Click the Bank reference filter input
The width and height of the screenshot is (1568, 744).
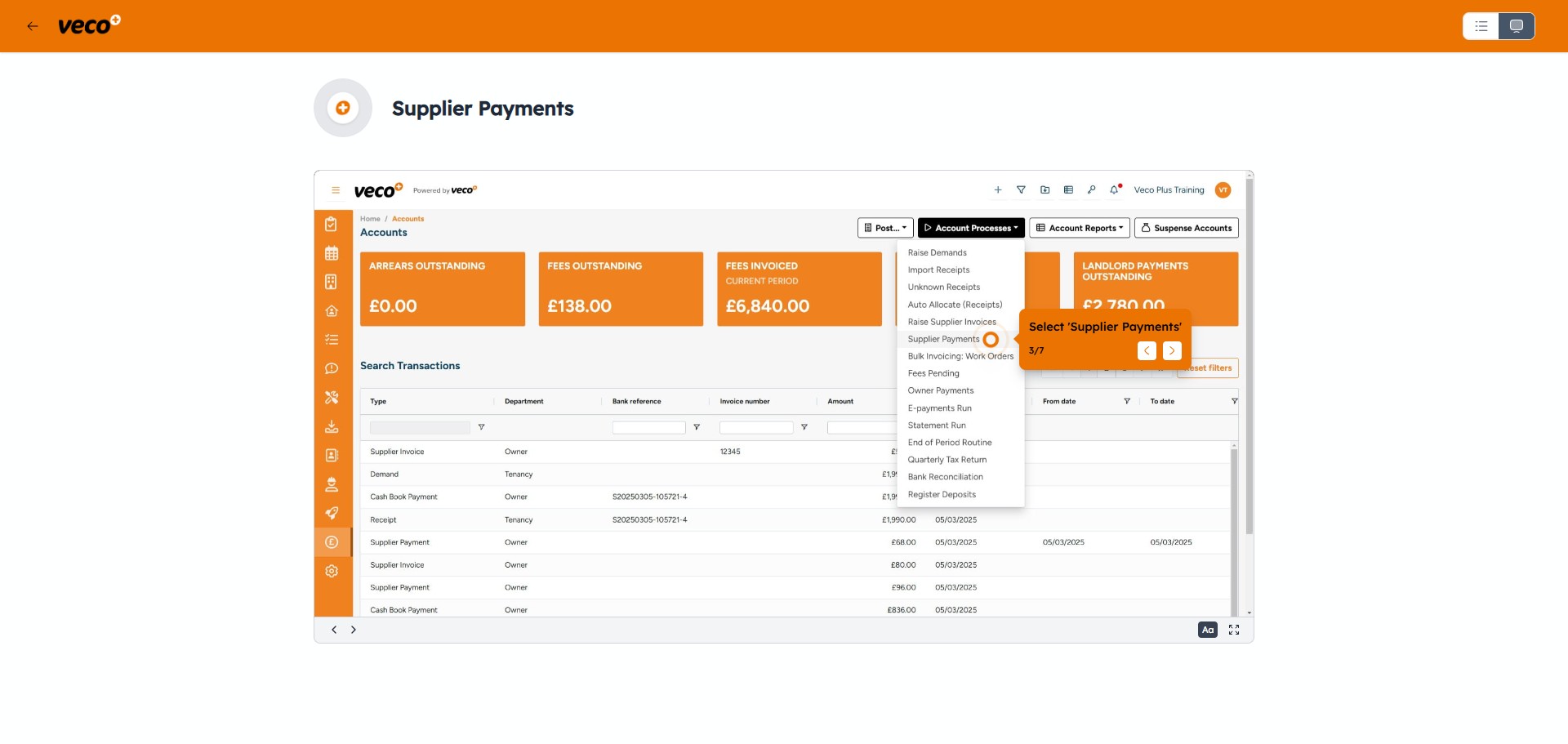pos(648,428)
